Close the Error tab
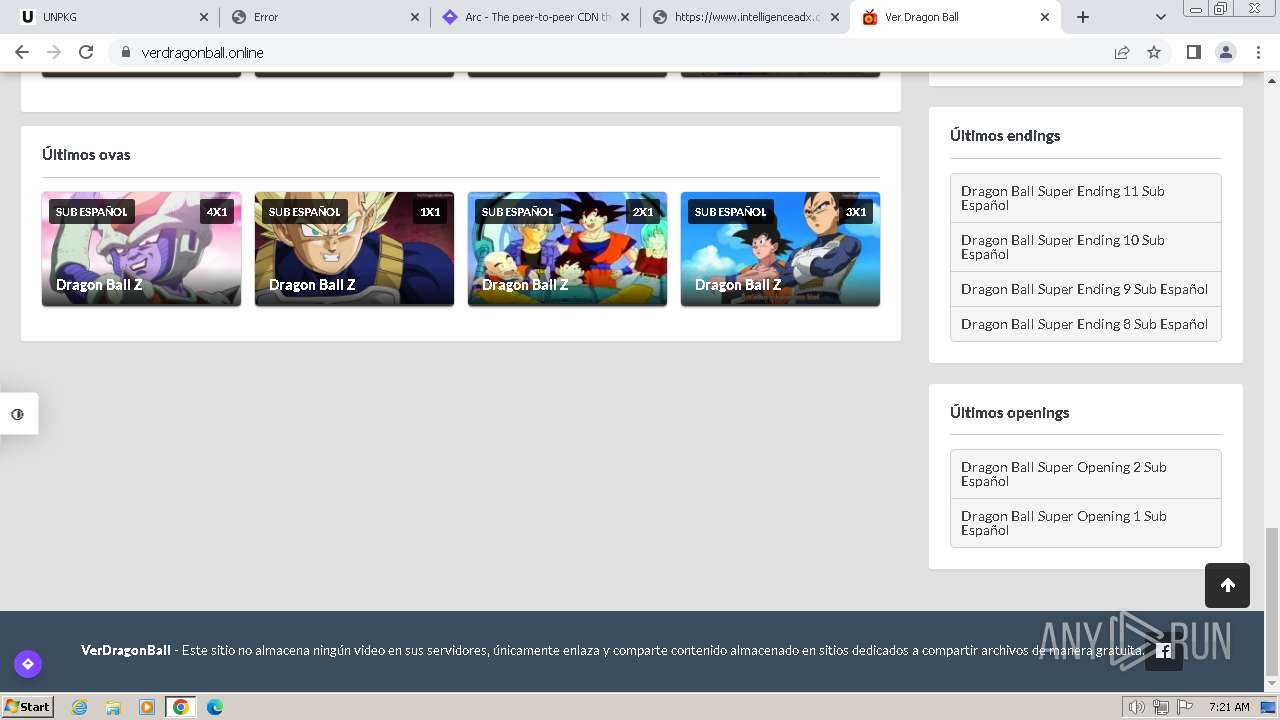This screenshot has height=720, width=1280. pyautogui.click(x=415, y=17)
